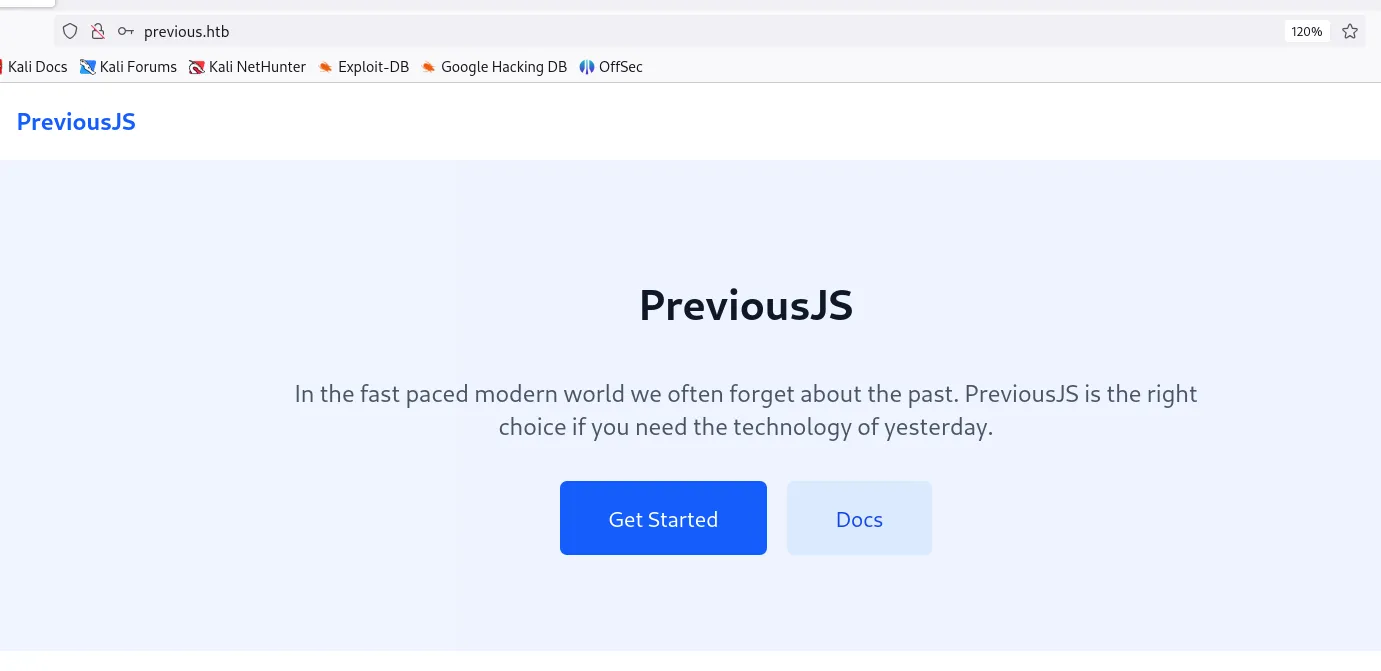The image size is (1381, 671).
Task: Click the tracking protection shield icon
Action: (x=70, y=31)
